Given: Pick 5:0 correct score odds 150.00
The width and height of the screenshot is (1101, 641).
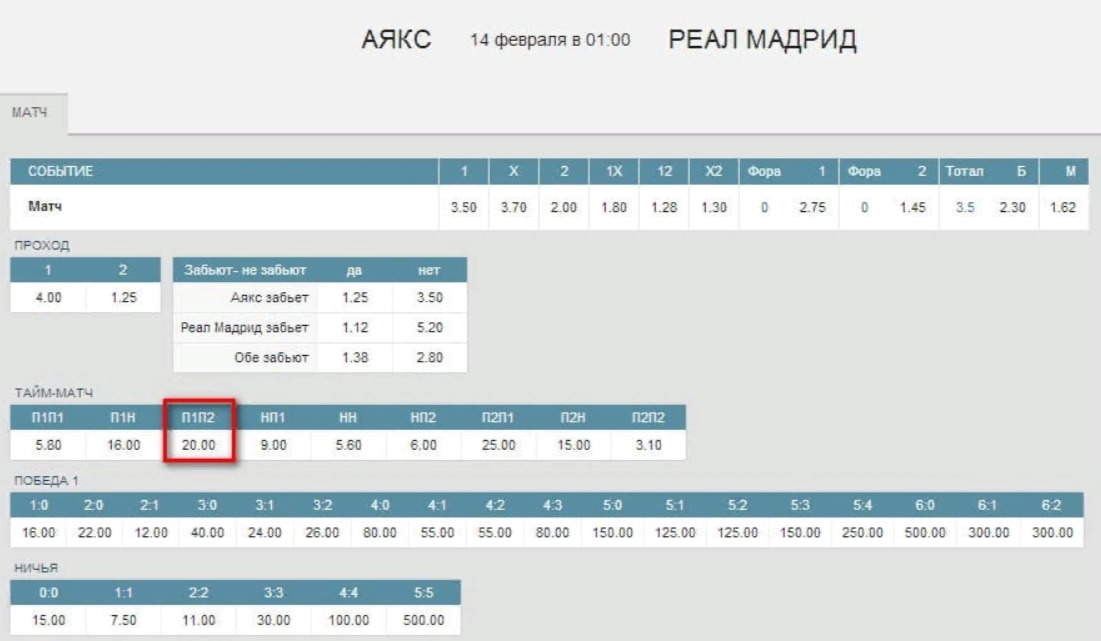Looking at the screenshot, I should point(612,533).
